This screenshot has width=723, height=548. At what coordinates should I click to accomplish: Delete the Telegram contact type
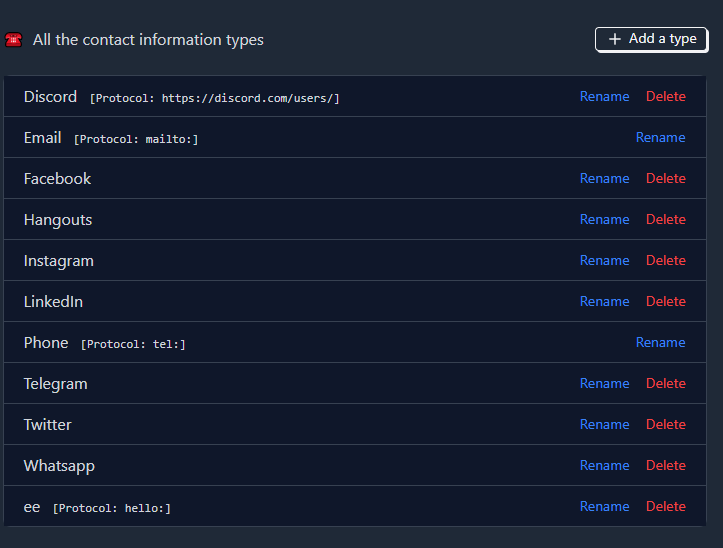pos(666,383)
